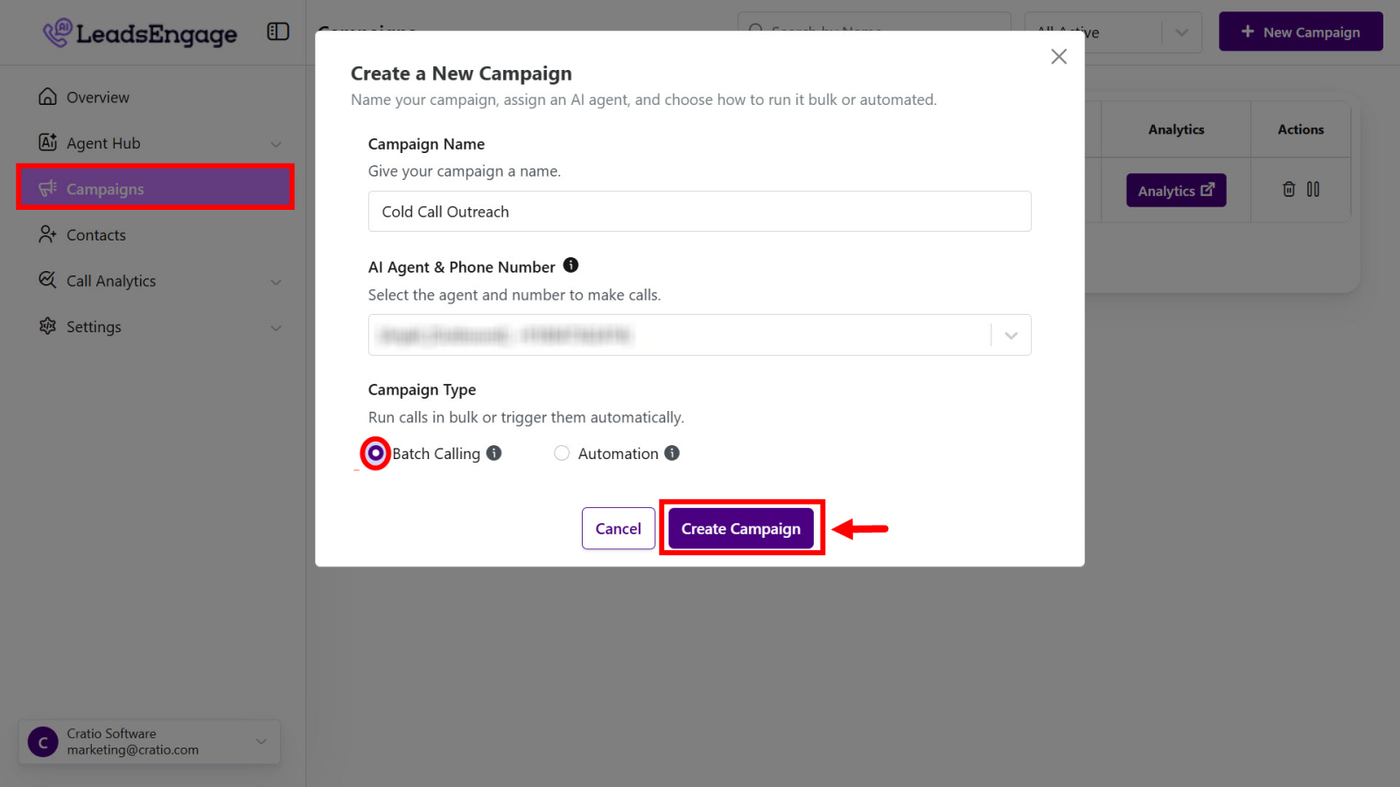Image resolution: width=1400 pixels, height=787 pixels.
Task: Select the Automation radio button
Action: point(562,453)
